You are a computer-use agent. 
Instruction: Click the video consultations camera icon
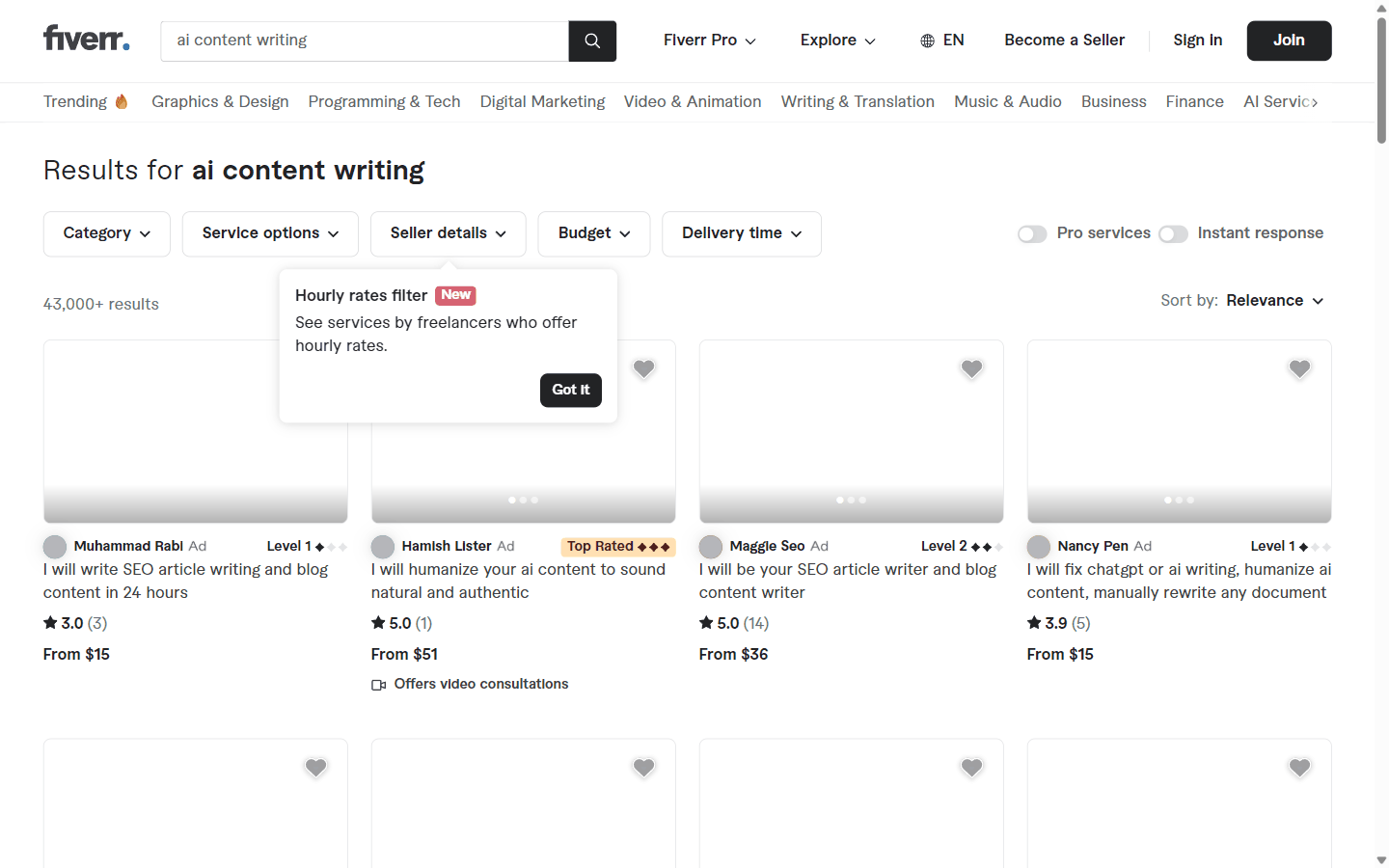coord(378,685)
